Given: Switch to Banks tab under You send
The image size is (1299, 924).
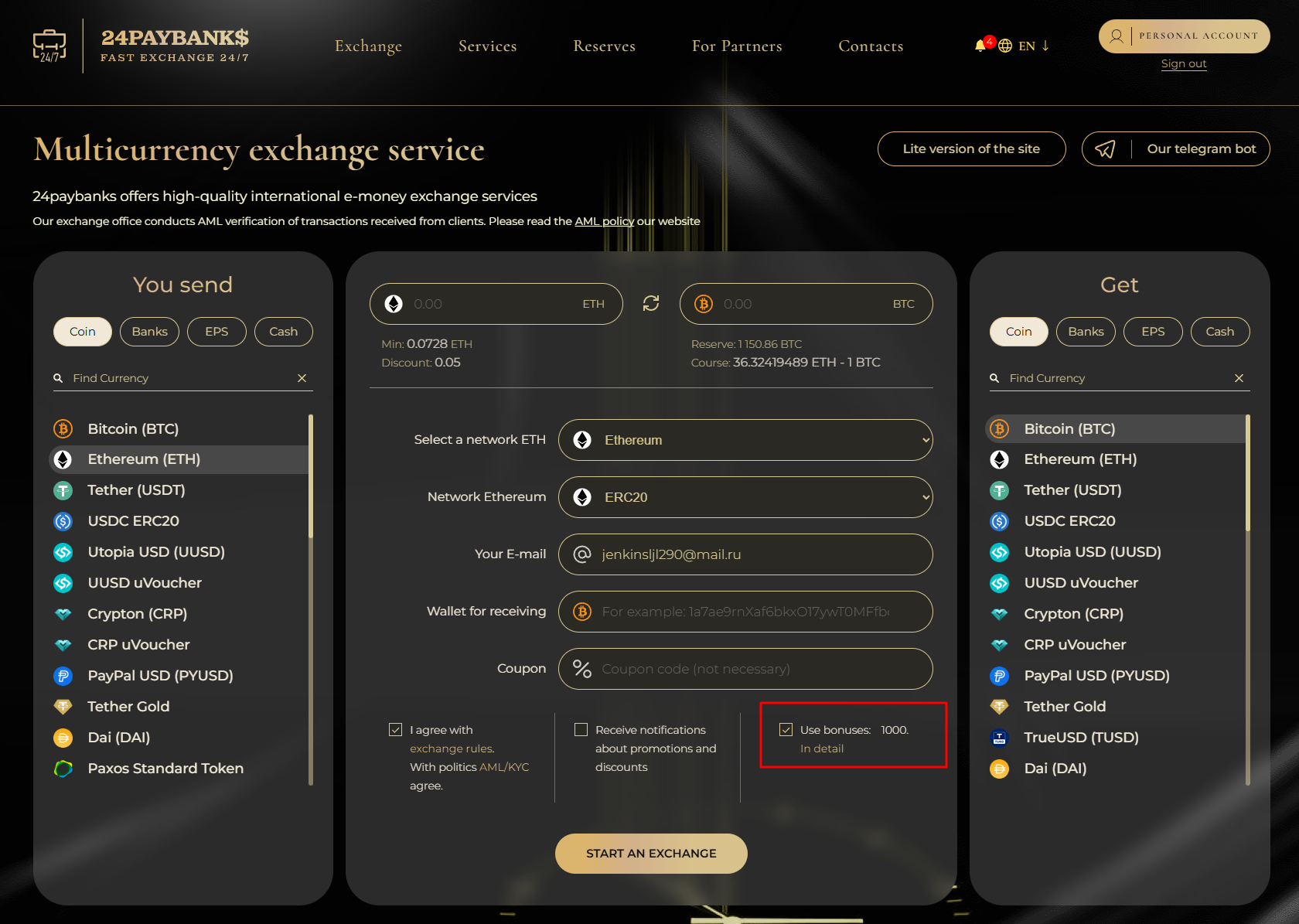Looking at the screenshot, I should click(149, 332).
